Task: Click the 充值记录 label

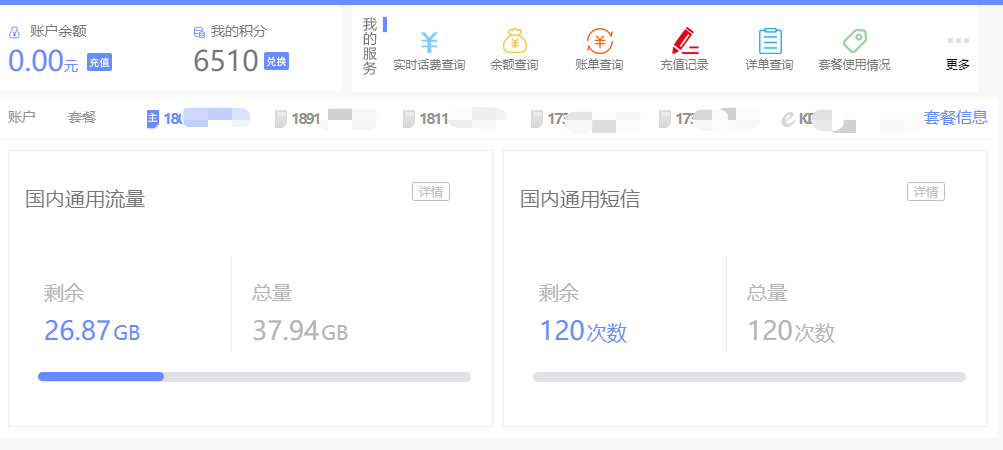Action: click(684, 65)
